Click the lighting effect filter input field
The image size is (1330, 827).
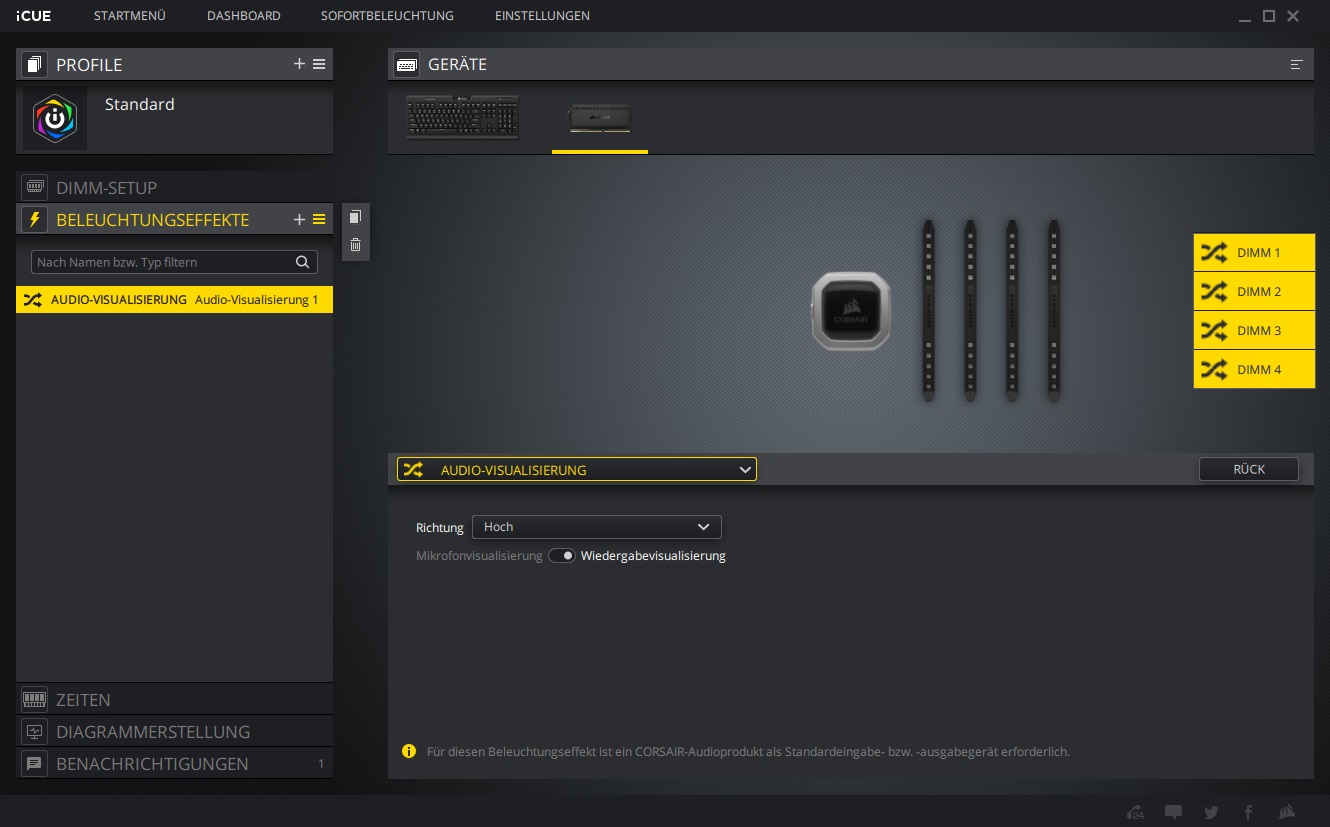tap(160, 262)
